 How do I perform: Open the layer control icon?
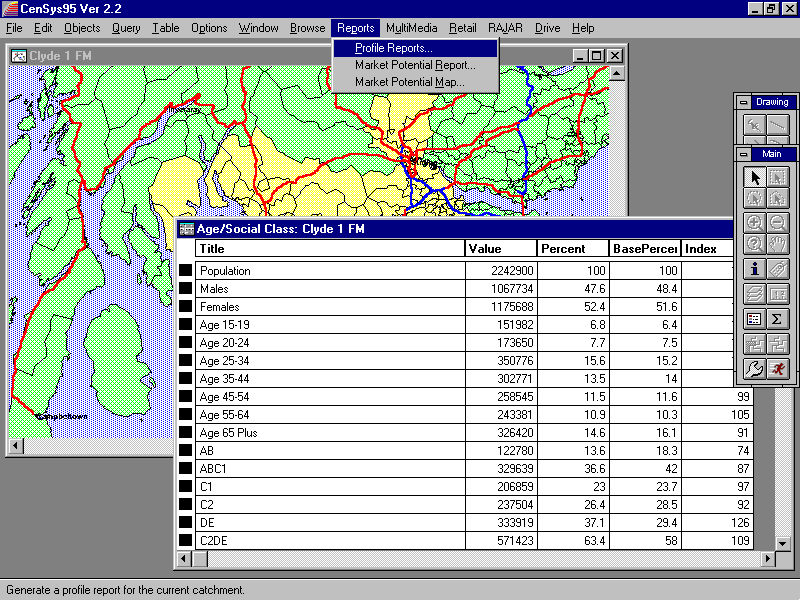(755, 294)
